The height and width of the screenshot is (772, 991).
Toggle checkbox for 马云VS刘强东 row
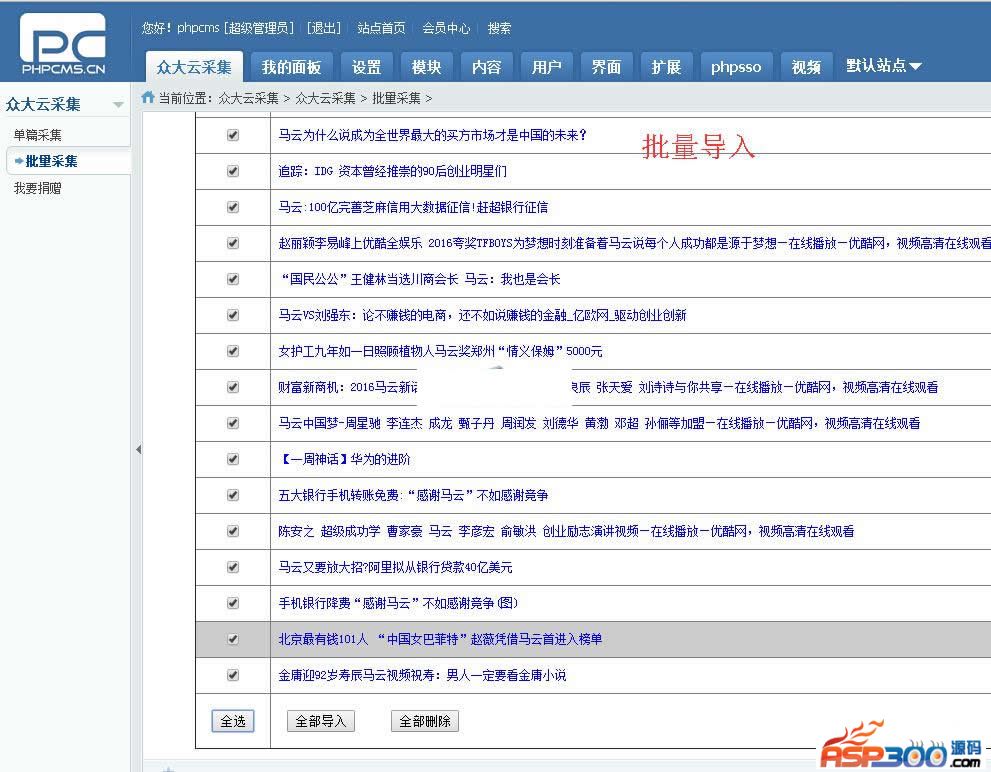point(233,315)
